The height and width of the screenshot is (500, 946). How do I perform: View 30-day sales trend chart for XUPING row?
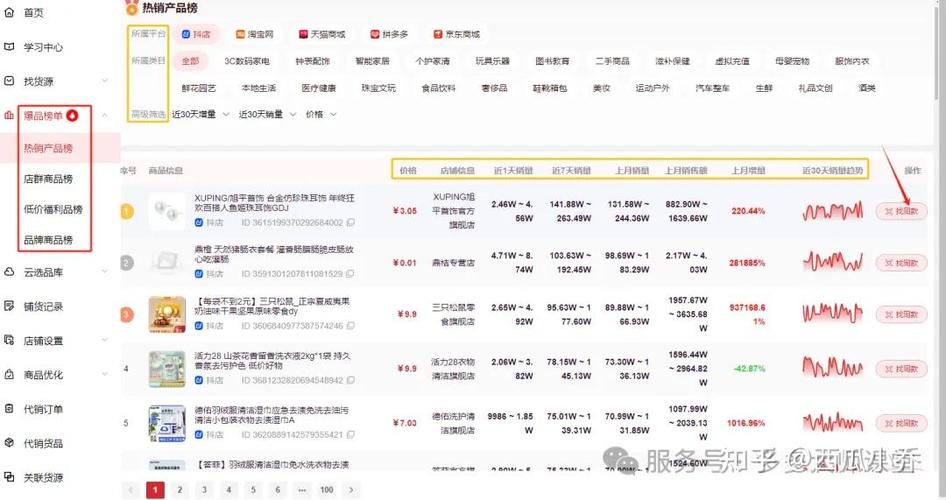[833, 211]
